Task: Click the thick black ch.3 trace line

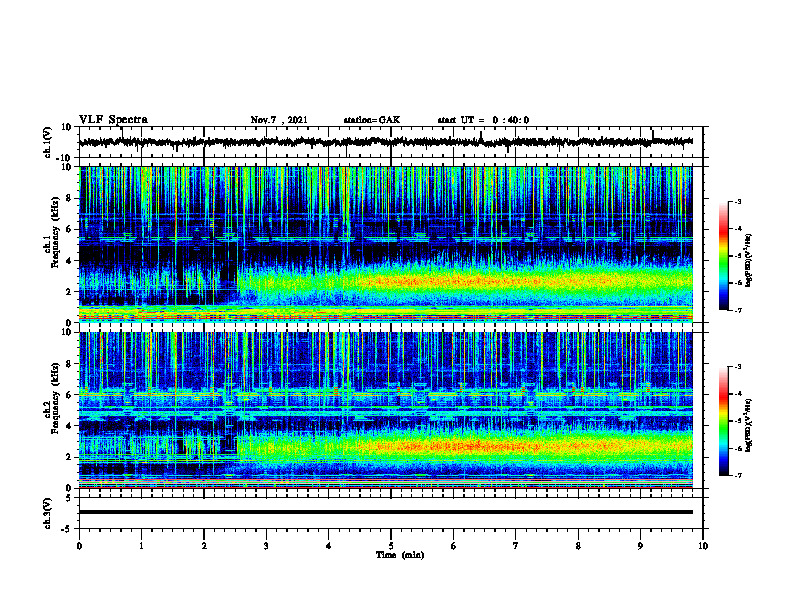Action: coord(385,512)
